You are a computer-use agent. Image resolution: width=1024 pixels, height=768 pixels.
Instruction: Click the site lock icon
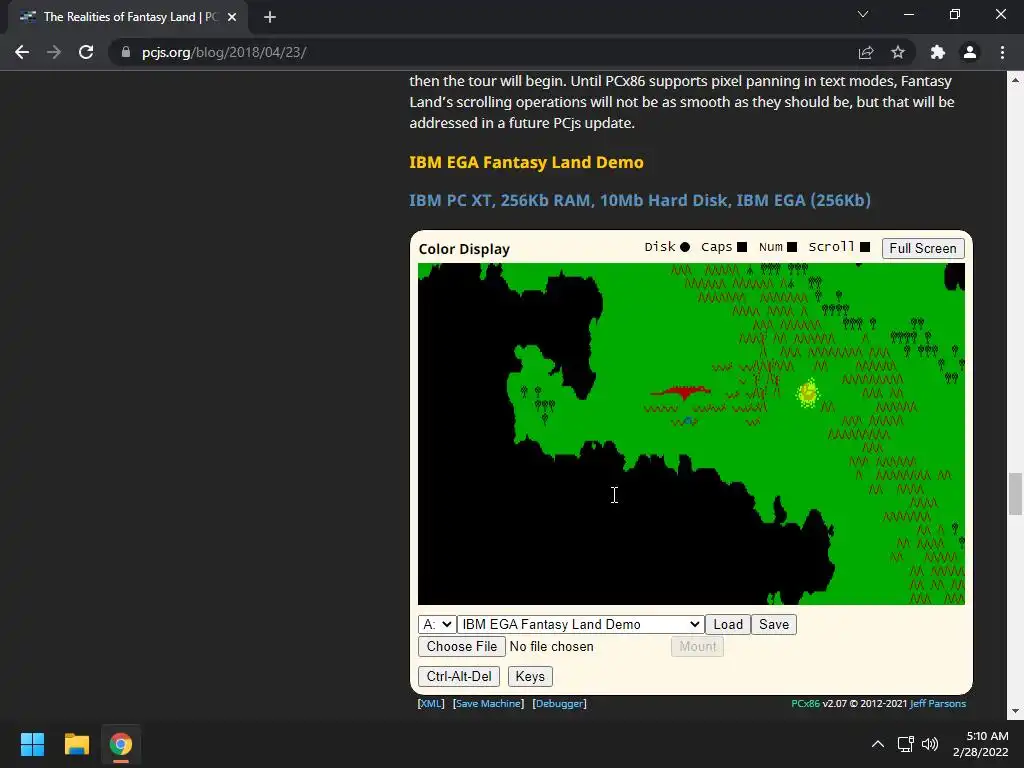point(126,52)
